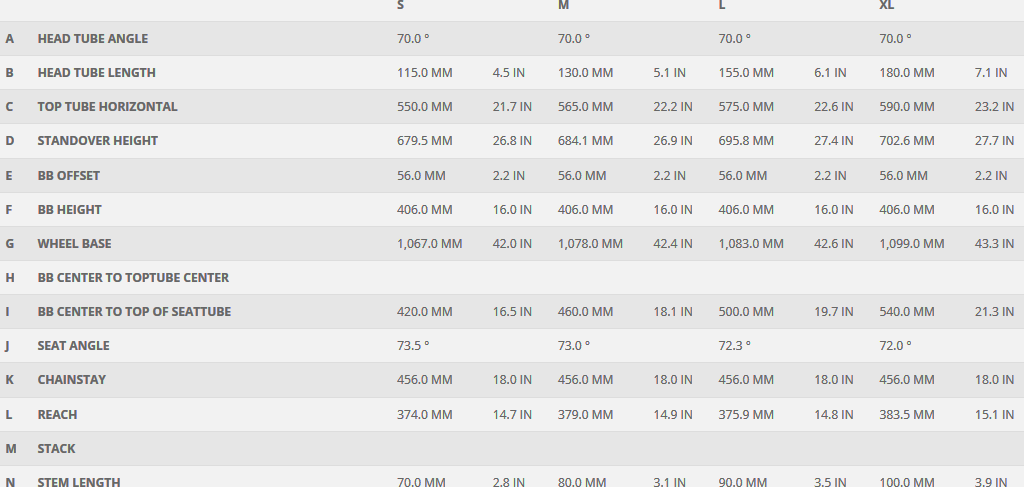Click the WHEEL BASE row label
The width and height of the screenshot is (1024, 487).
click(74, 244)
